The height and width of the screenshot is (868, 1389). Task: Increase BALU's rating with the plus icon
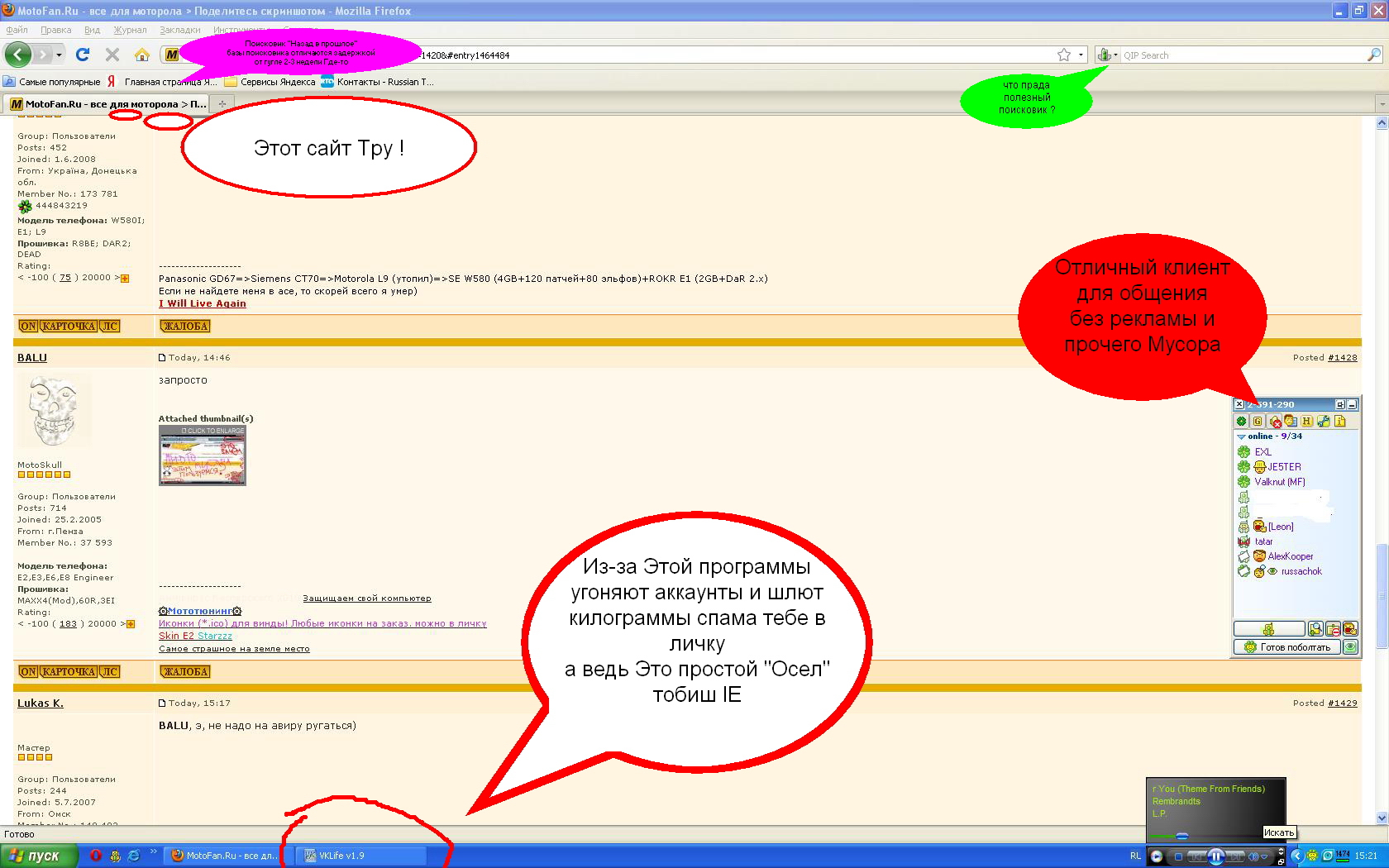coord(131,624)
